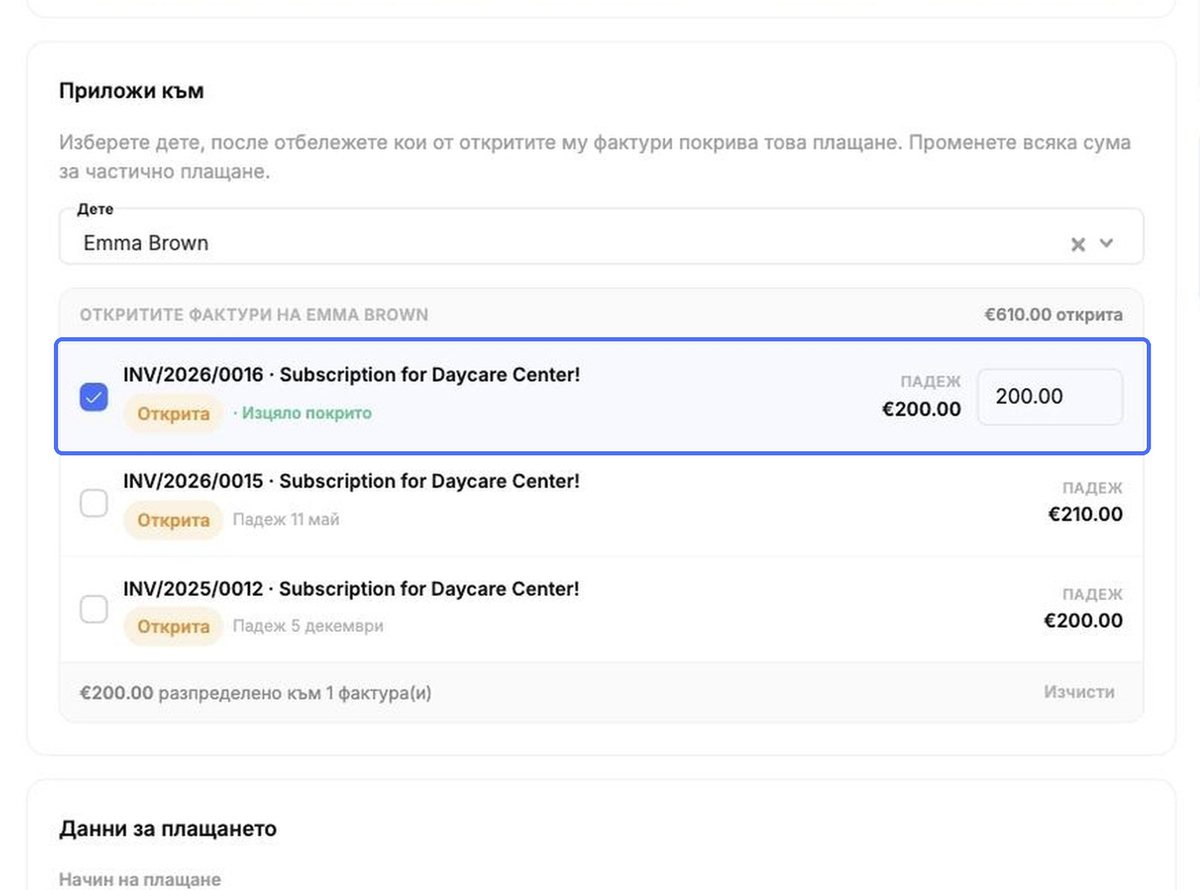The width and height of the screenshot is (1200, 890).
Task: Click Открита badge on INV/2025/0012
Action: click(173, 627)
